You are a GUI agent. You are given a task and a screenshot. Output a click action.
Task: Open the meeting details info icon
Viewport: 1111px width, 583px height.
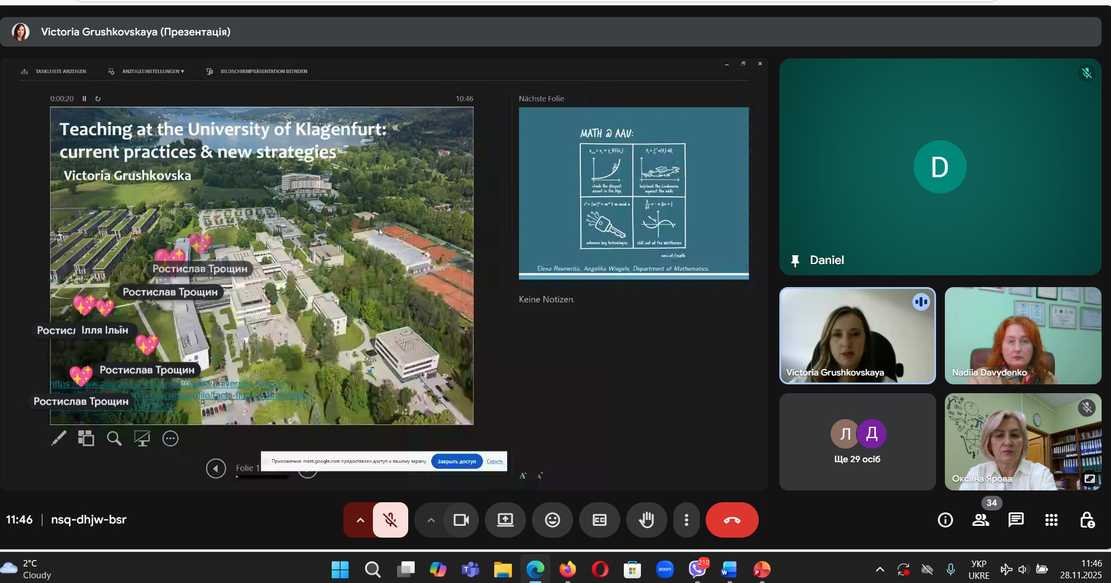point(945,520)
